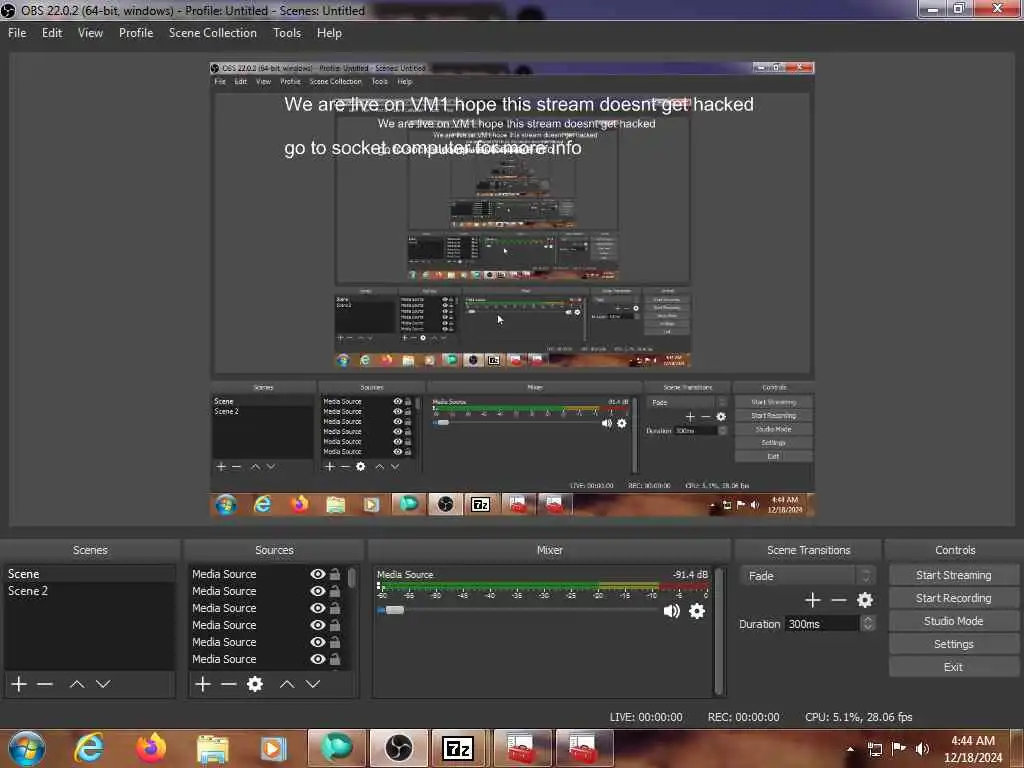
Task: Open the Mixer gear settings for Media Source
Action: tap(697, 611)
